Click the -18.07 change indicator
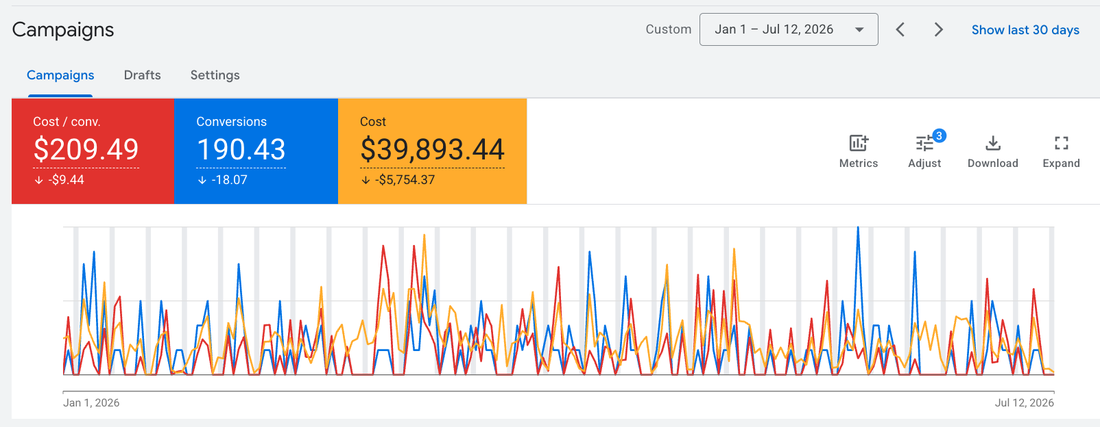This screenshot has height=427, width=1100. coord(220,179)
